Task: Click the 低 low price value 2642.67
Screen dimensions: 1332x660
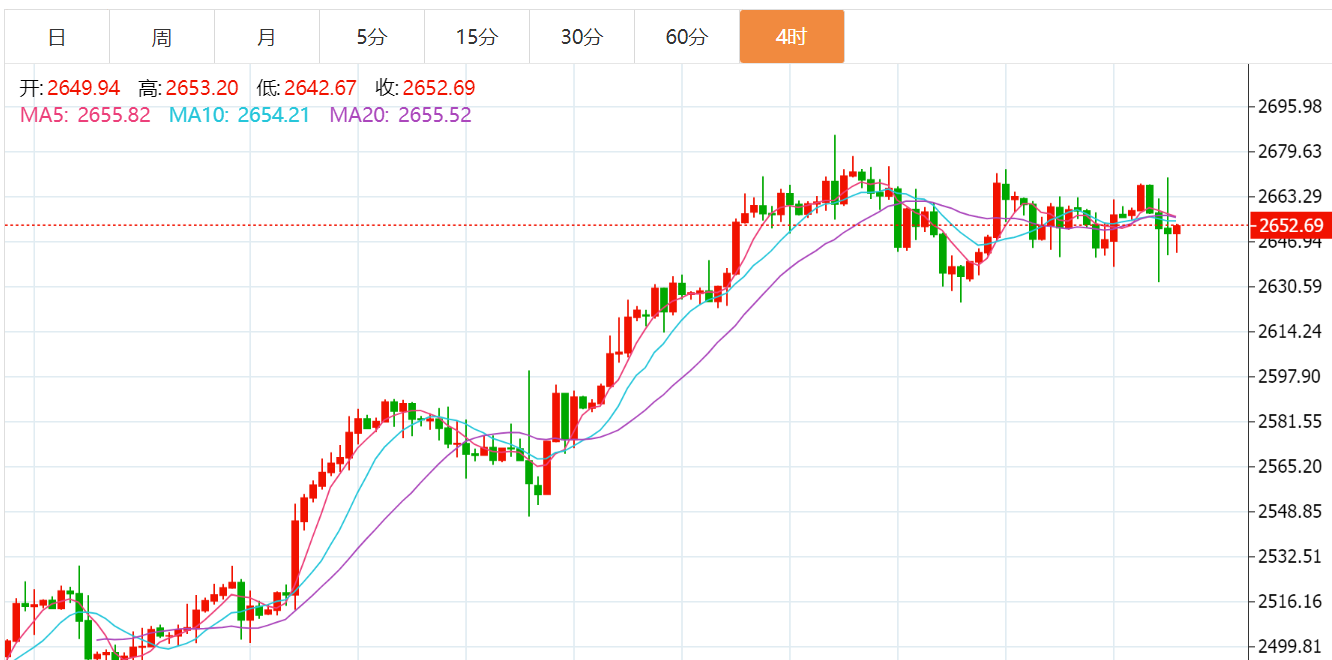Action: (x=320, y=88)
